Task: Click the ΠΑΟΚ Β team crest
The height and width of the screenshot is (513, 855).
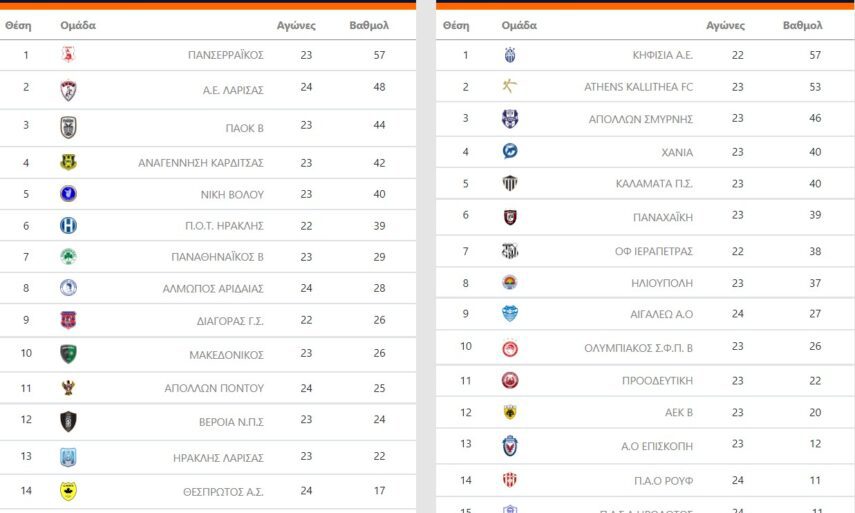Action: [x=68, y=126]
